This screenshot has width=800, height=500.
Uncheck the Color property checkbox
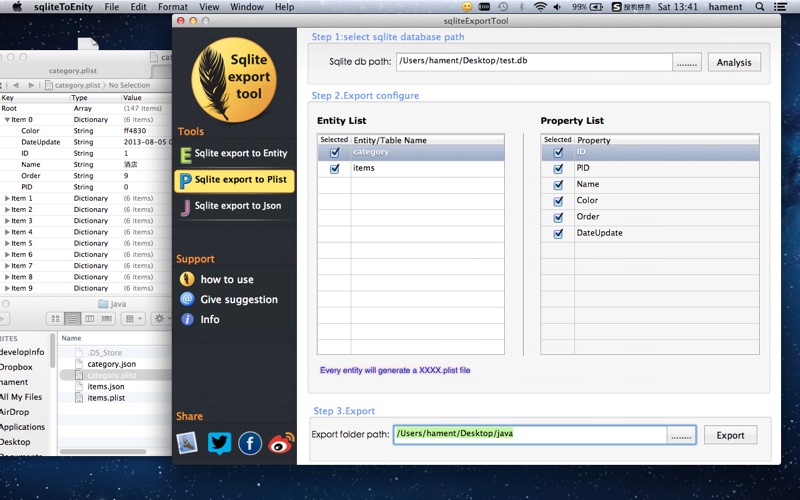click(558, 201)
